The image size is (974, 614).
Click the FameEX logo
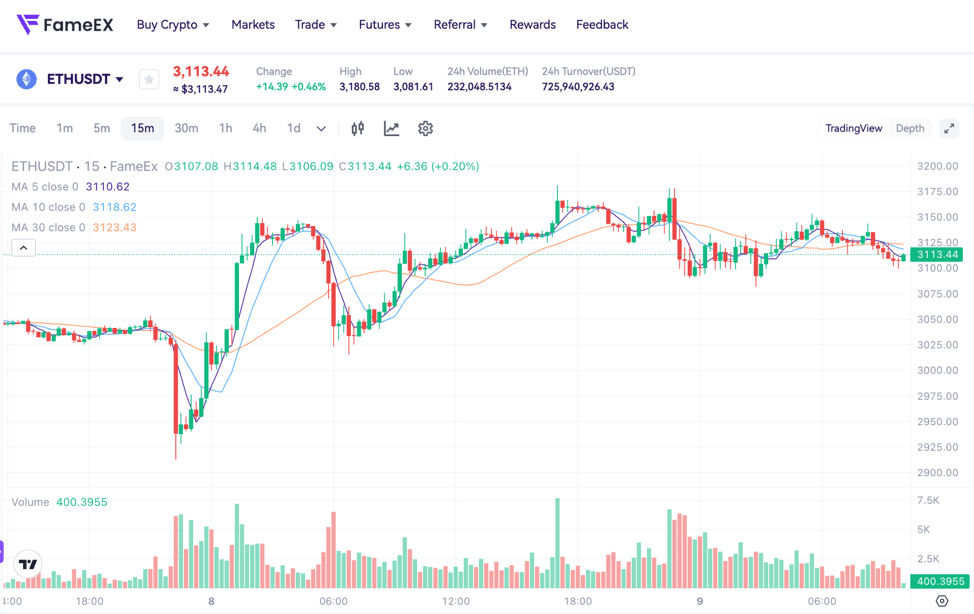coord(65,24)
